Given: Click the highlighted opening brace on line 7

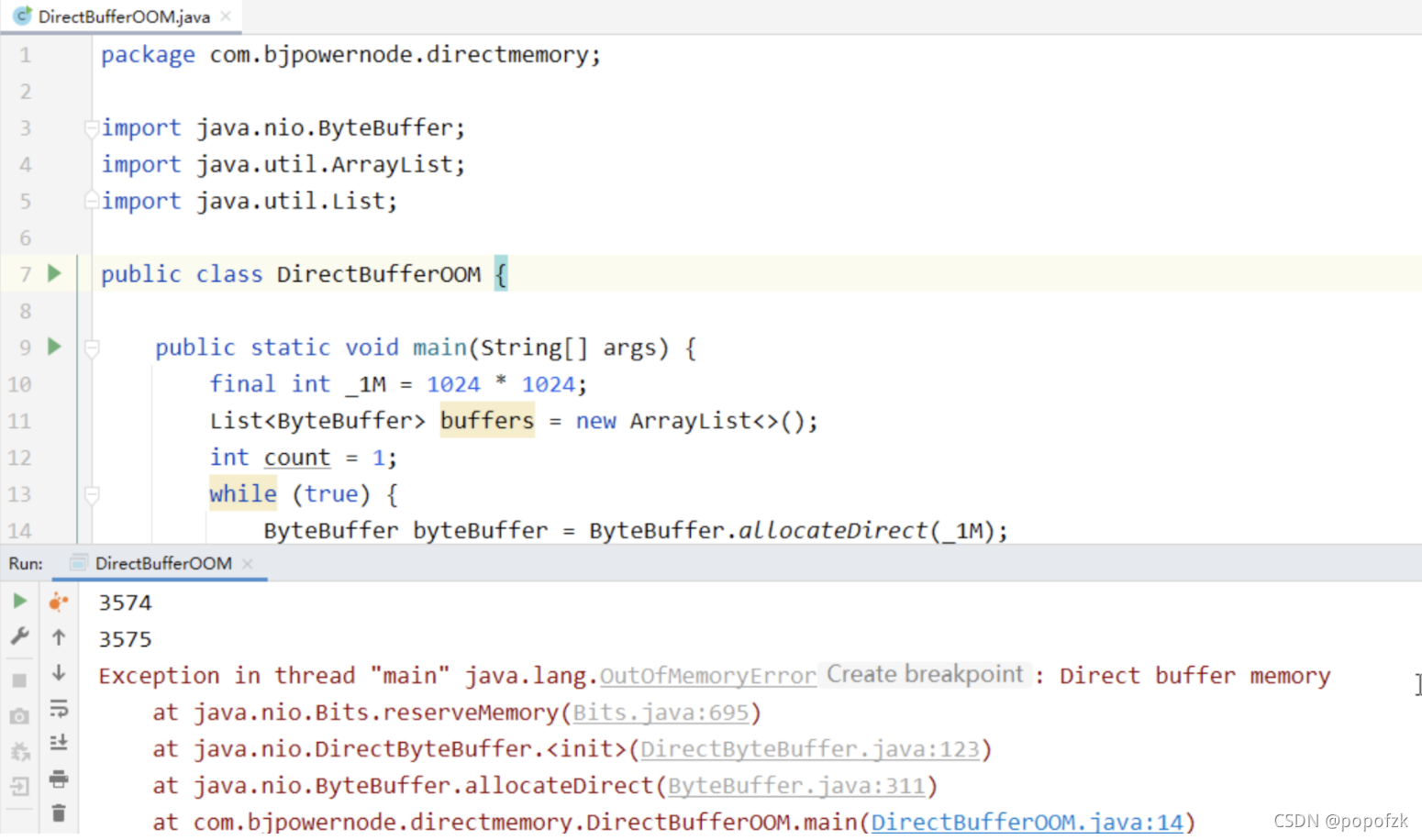Looking at the screenshot, I should coord(501,273).
